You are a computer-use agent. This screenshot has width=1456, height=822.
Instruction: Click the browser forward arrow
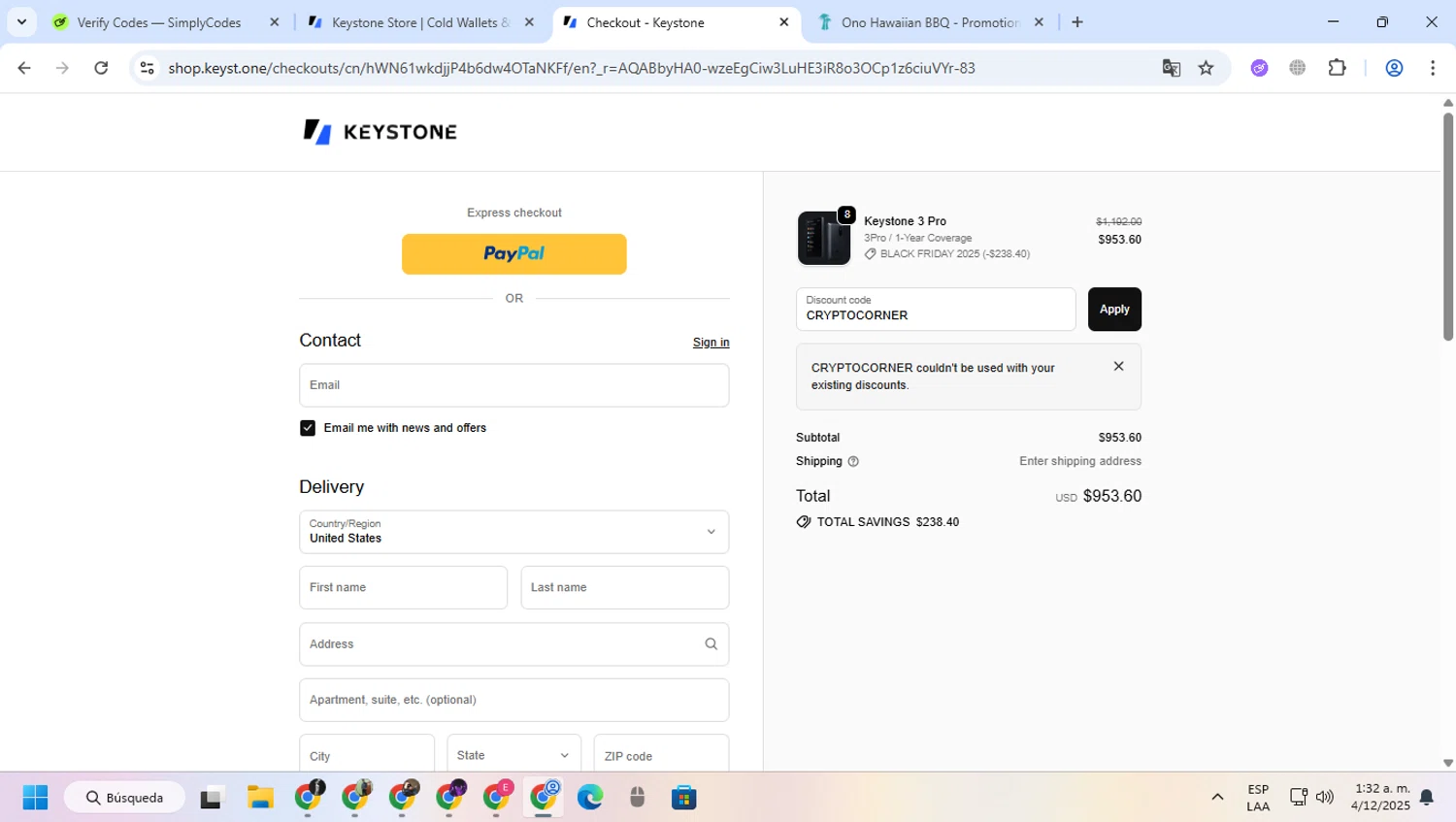pyautogui.click(x=62, y=68)
